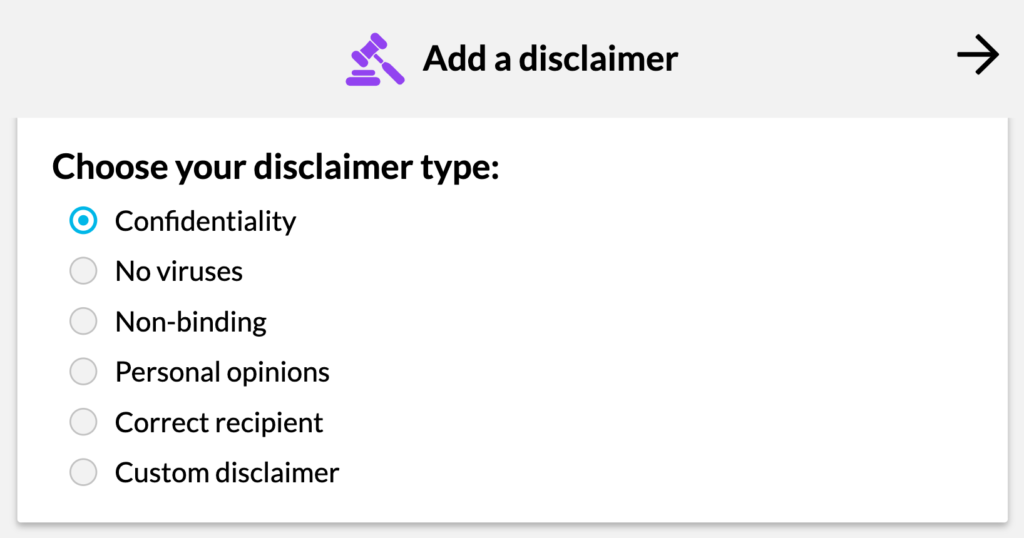The width and height of the screenshot is (1024, 538).
Task: Click the Confidentiality text label
Action: point(206,221)
